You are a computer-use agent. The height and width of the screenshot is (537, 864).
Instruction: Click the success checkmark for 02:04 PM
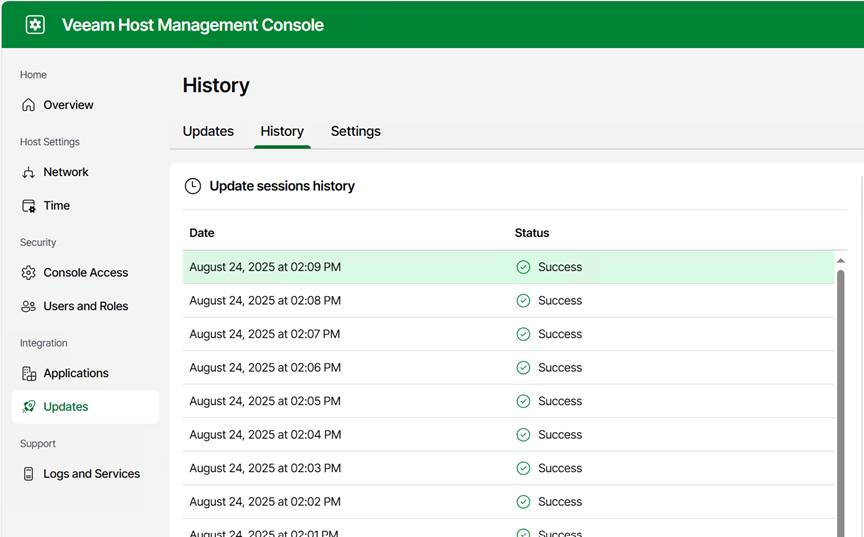[x=523, y=435]
